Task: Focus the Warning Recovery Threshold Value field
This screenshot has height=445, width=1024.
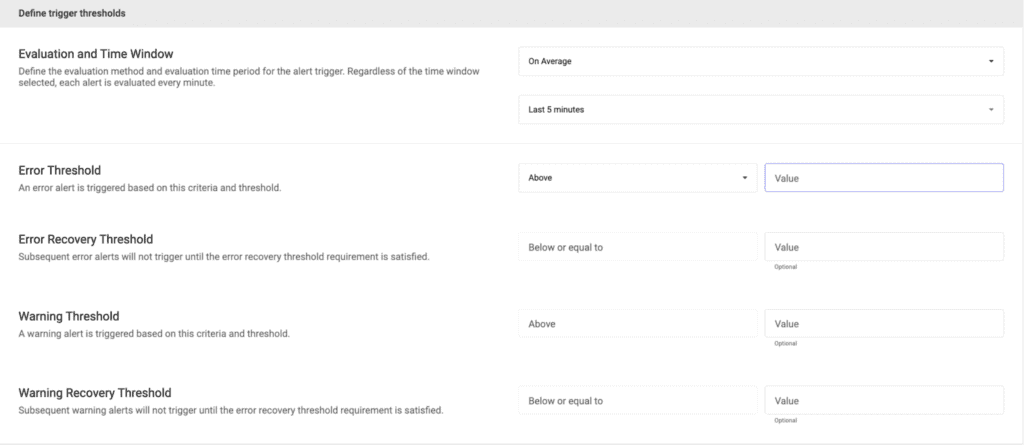Action: tap(884, 401)
